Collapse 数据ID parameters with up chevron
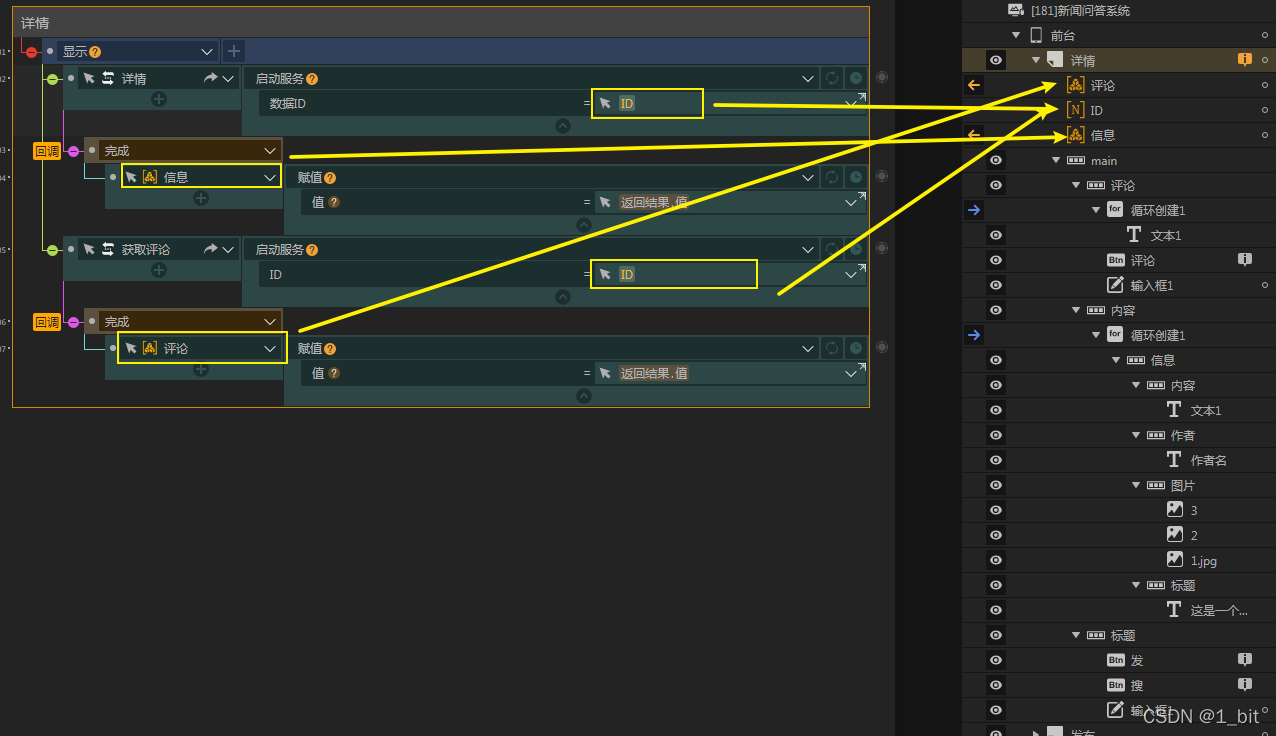1276x736 pixels. 563,126
